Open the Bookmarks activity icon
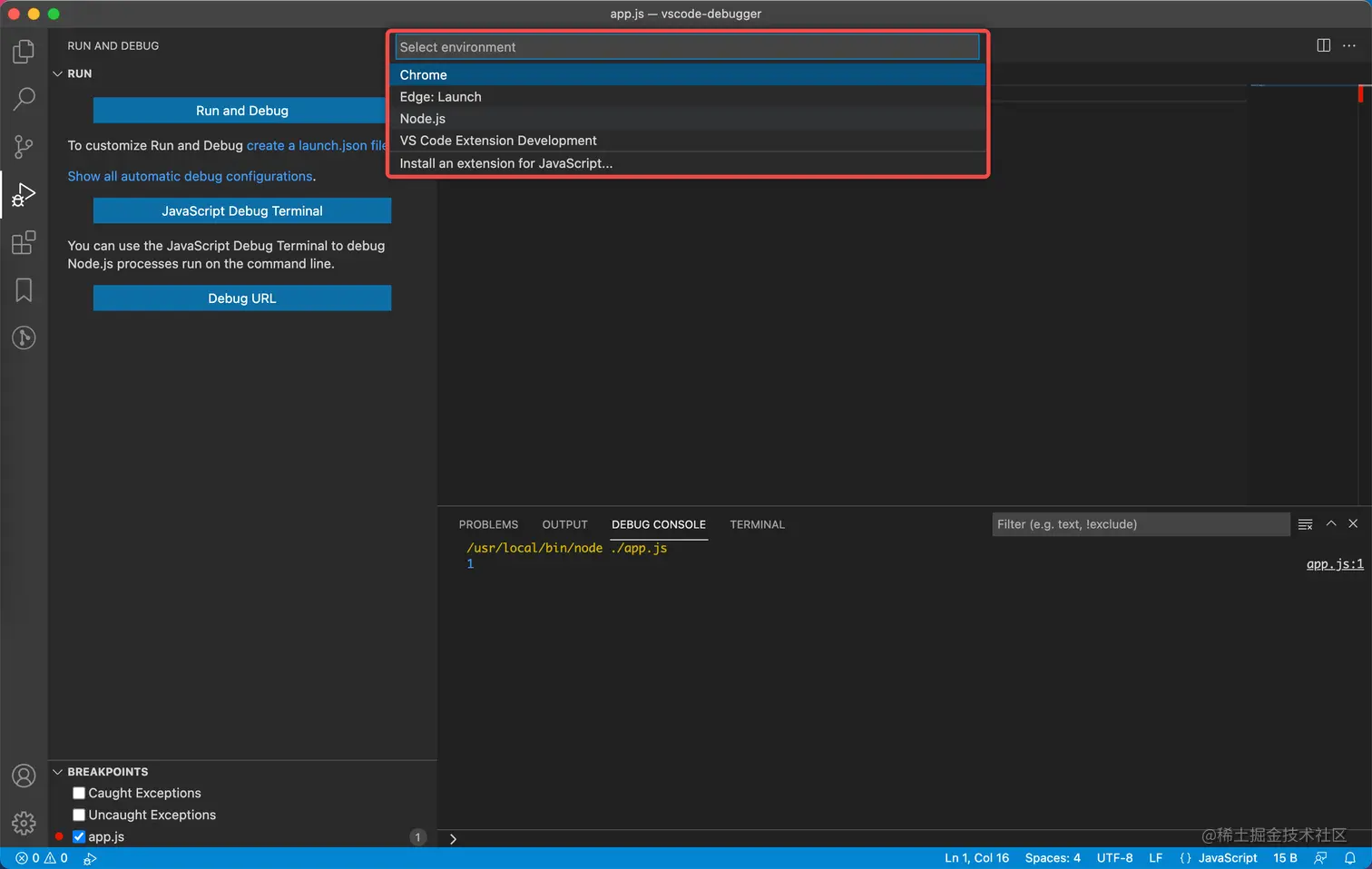The height and width of the screenshot is (869, 1372). 24,290
